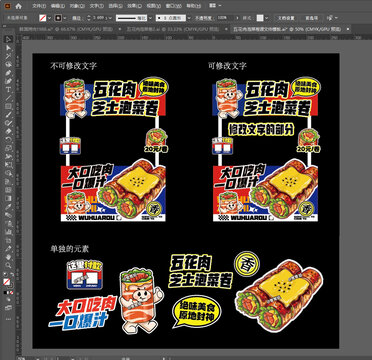Select the Blend tool
This screenshot has height=360, width=372.
click(8, 215)
